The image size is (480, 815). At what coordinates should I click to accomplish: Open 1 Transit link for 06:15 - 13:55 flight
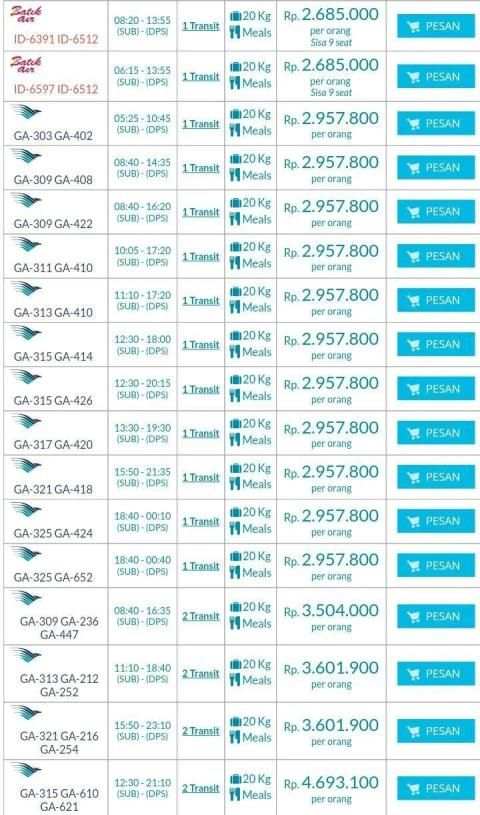click(x=201, y=77)
